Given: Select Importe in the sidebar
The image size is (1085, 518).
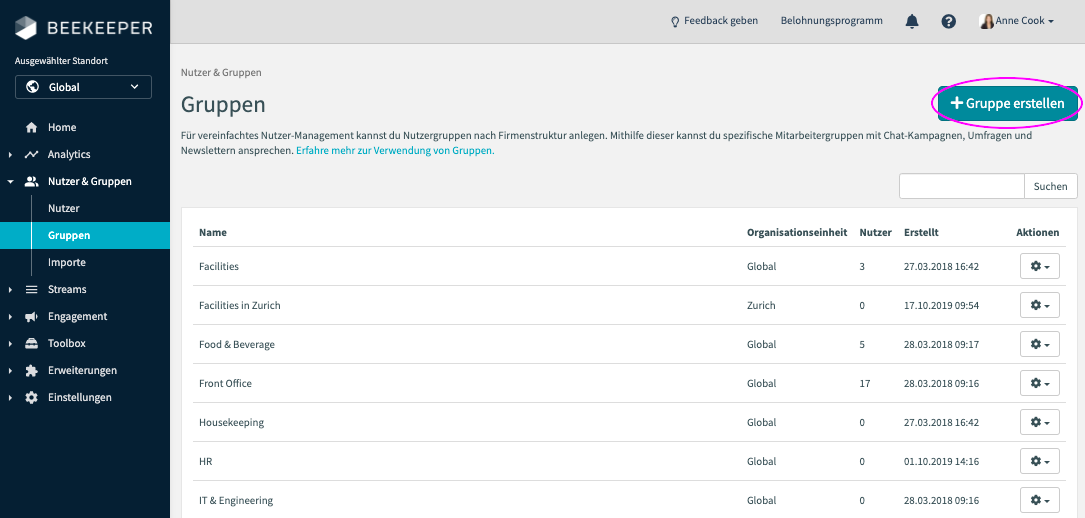Looking at the screenshot, I should [67, 263].
